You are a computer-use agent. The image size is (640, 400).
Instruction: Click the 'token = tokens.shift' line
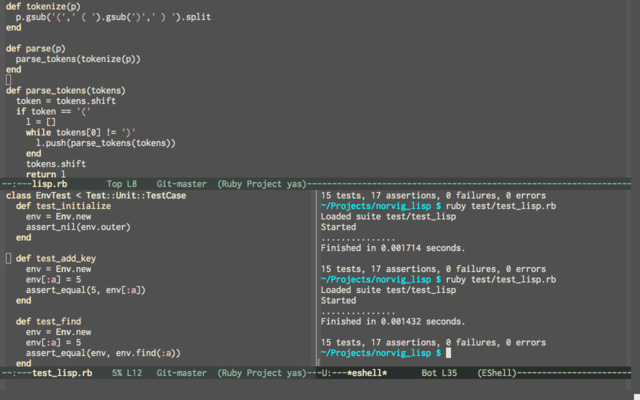[66, 101]
